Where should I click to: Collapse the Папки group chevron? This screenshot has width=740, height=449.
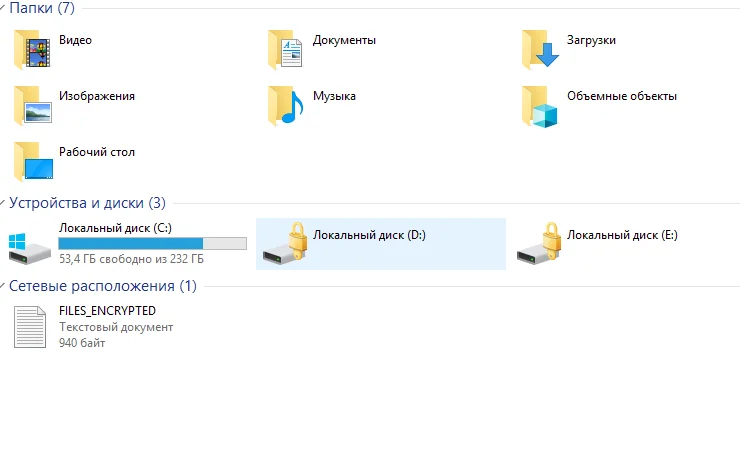coord(3,9)
